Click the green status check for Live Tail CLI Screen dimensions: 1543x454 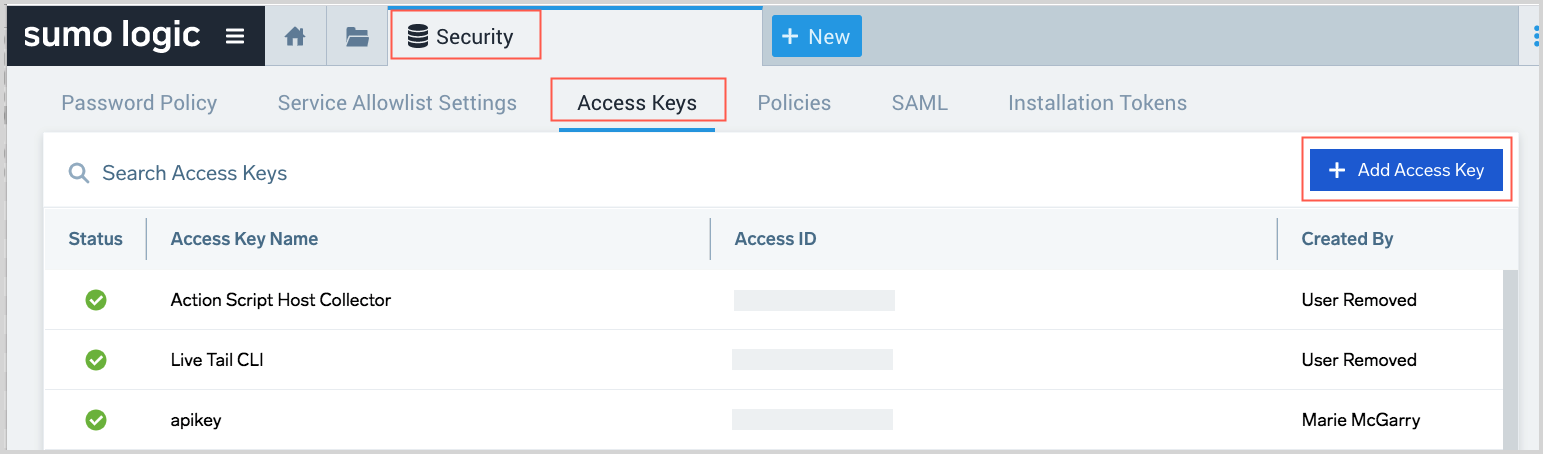click(x=96, y=360)
